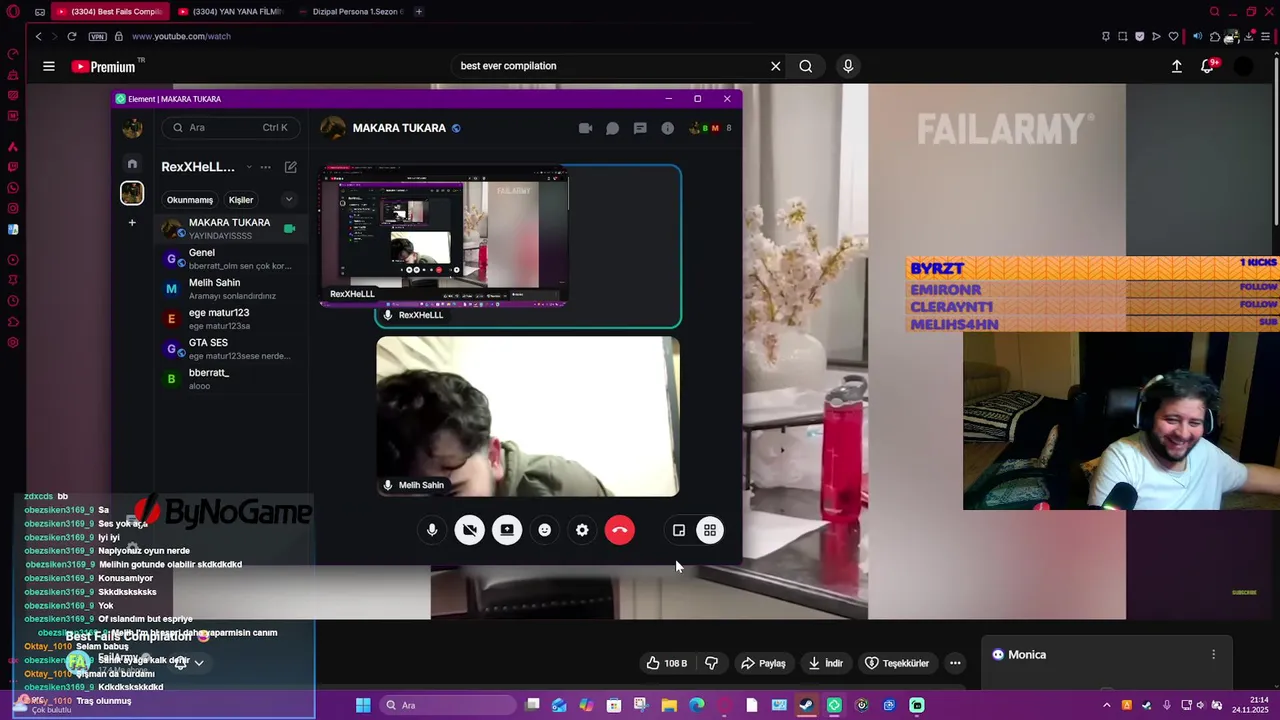Select the RexXHeLLL screen share thumbnail
1280x720 pixels.
(444, 236)
